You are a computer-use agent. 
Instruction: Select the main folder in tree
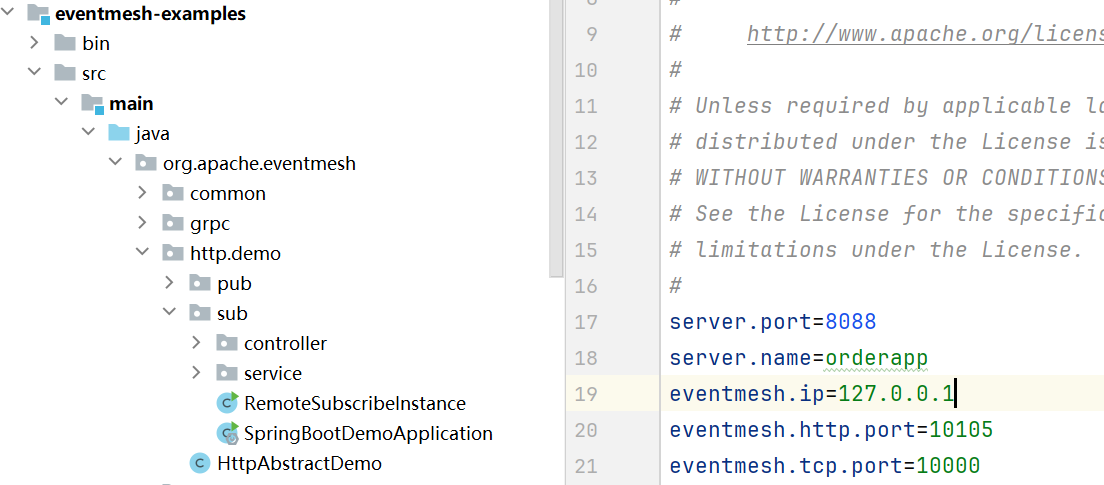(131, 103)
